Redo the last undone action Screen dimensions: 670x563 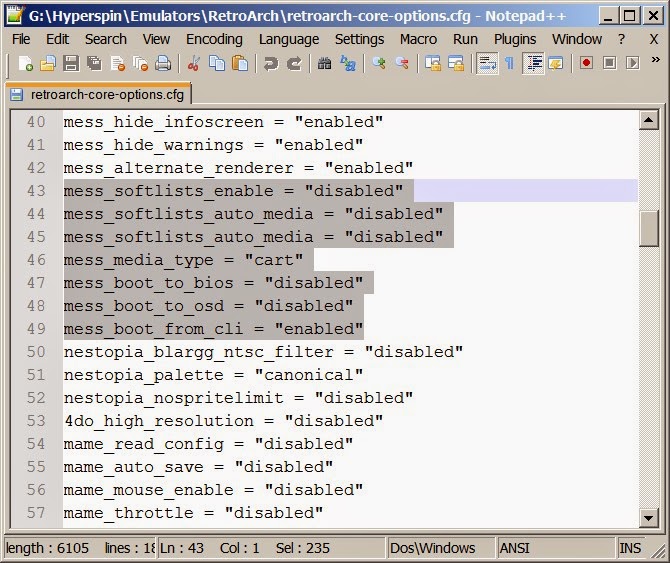click(294, 64)
